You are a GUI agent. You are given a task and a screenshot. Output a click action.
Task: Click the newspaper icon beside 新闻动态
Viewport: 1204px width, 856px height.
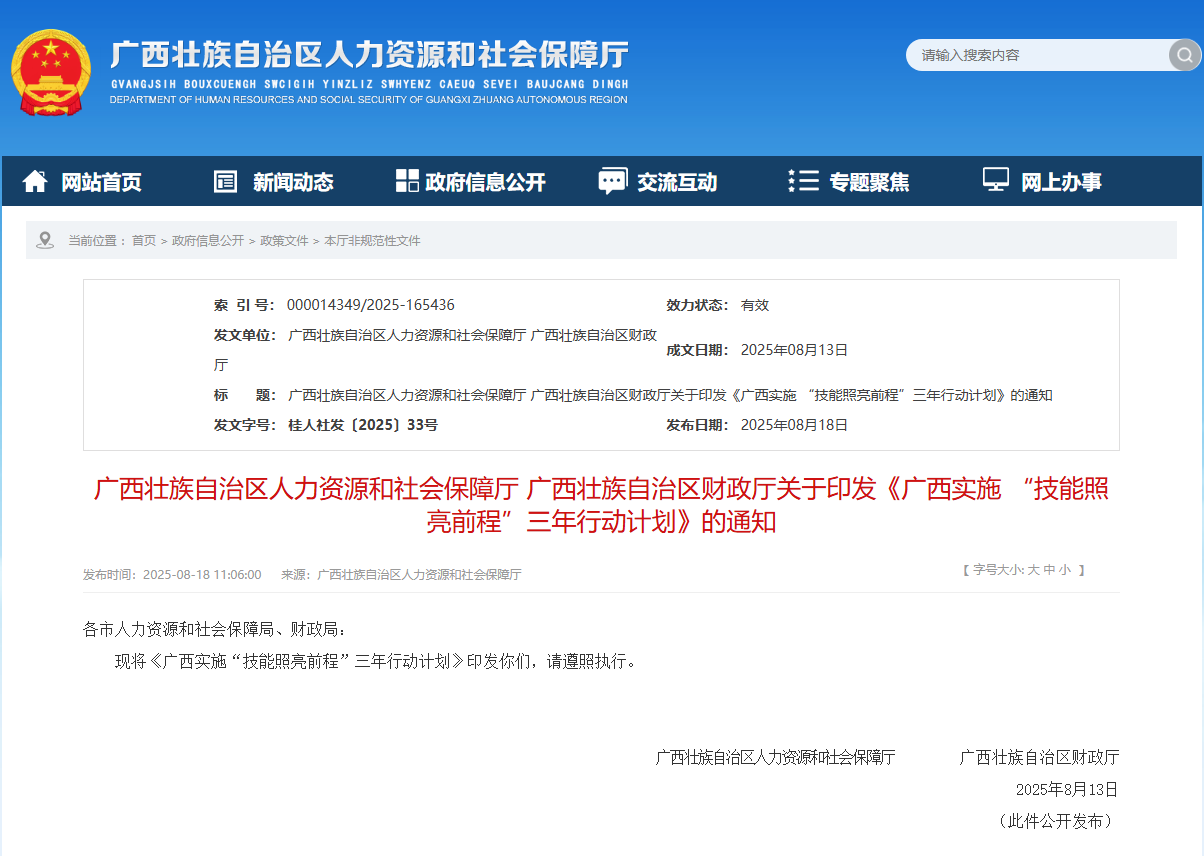pyautogui.click(x=225, y=181)
